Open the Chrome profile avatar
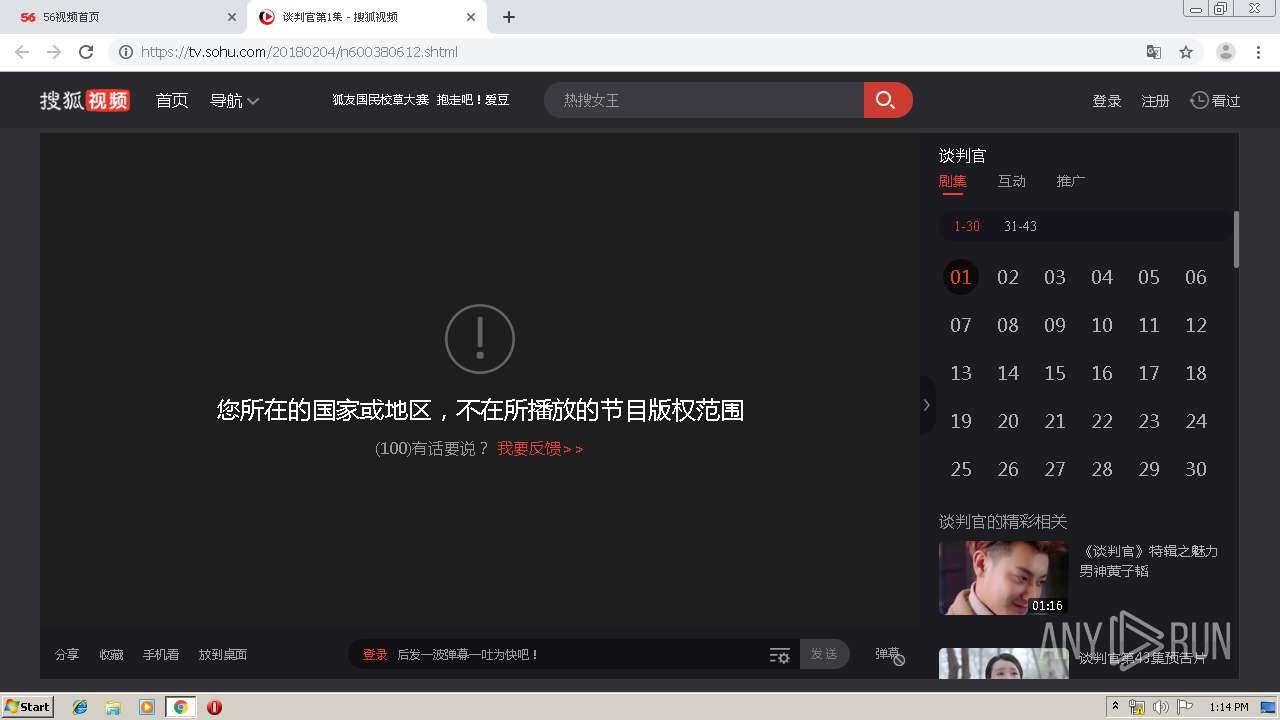Image resolution: width=1280 pixels, height=720 pixels. [x=1226, y=52]
